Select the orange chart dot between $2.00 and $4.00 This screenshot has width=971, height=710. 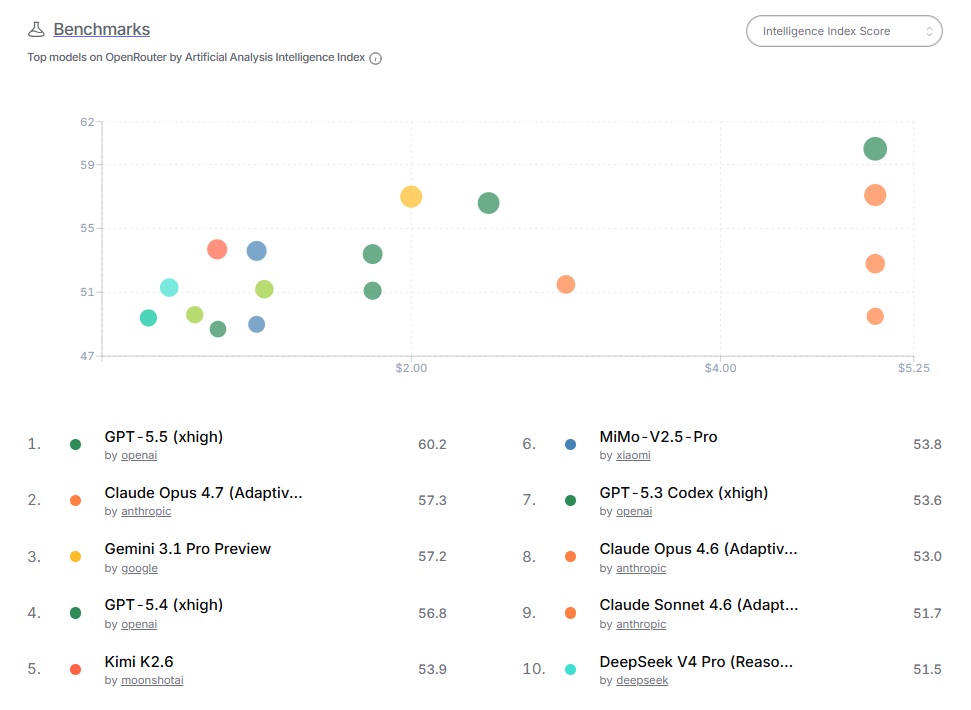coord(566,285)
